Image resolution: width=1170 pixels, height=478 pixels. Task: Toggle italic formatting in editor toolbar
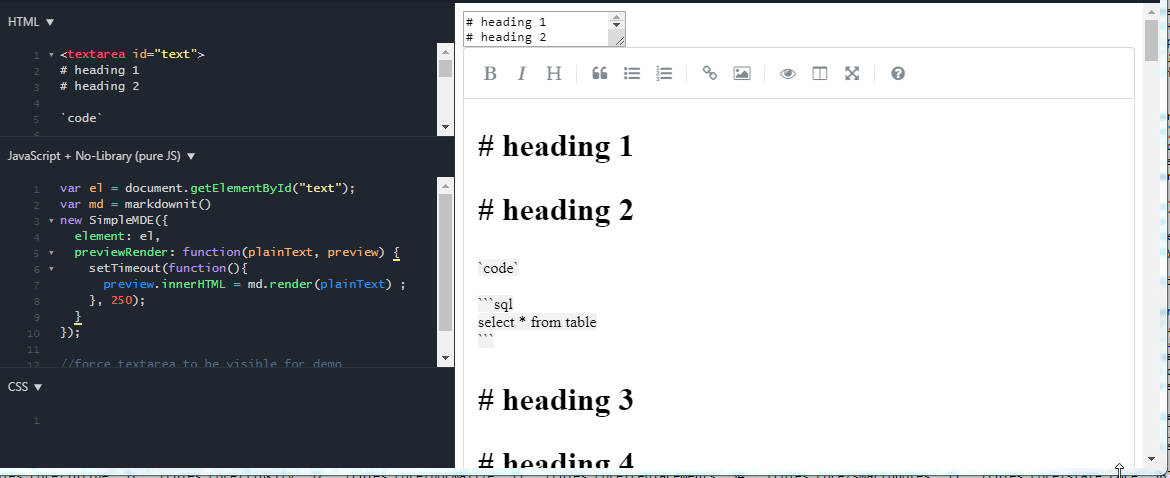522,73
